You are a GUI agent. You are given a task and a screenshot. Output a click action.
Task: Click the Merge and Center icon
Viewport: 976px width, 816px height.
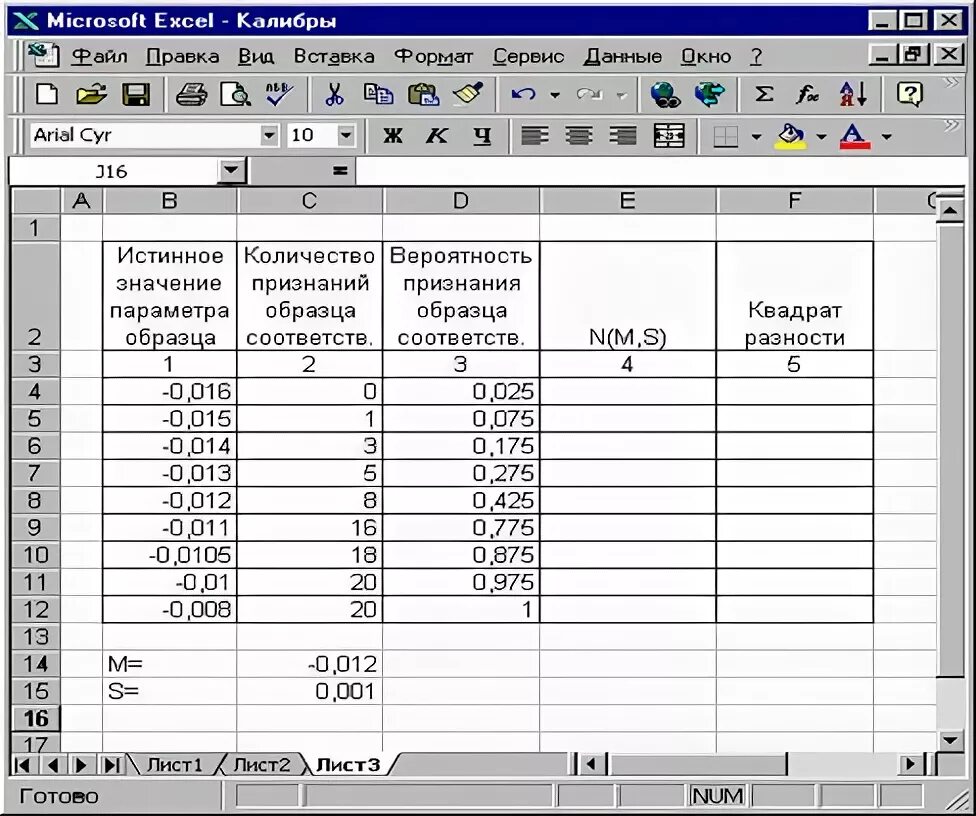point(669,135)
